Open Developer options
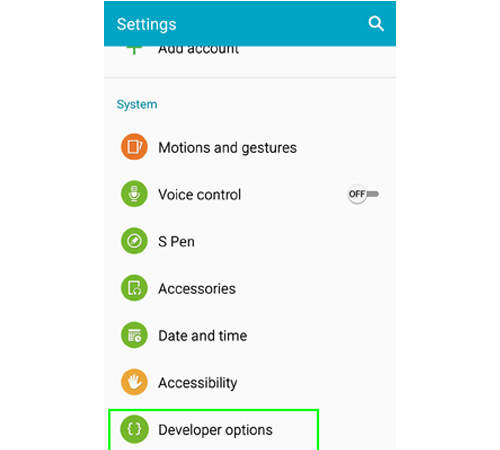This screenshot has width=500, height=450. [215, 430]
